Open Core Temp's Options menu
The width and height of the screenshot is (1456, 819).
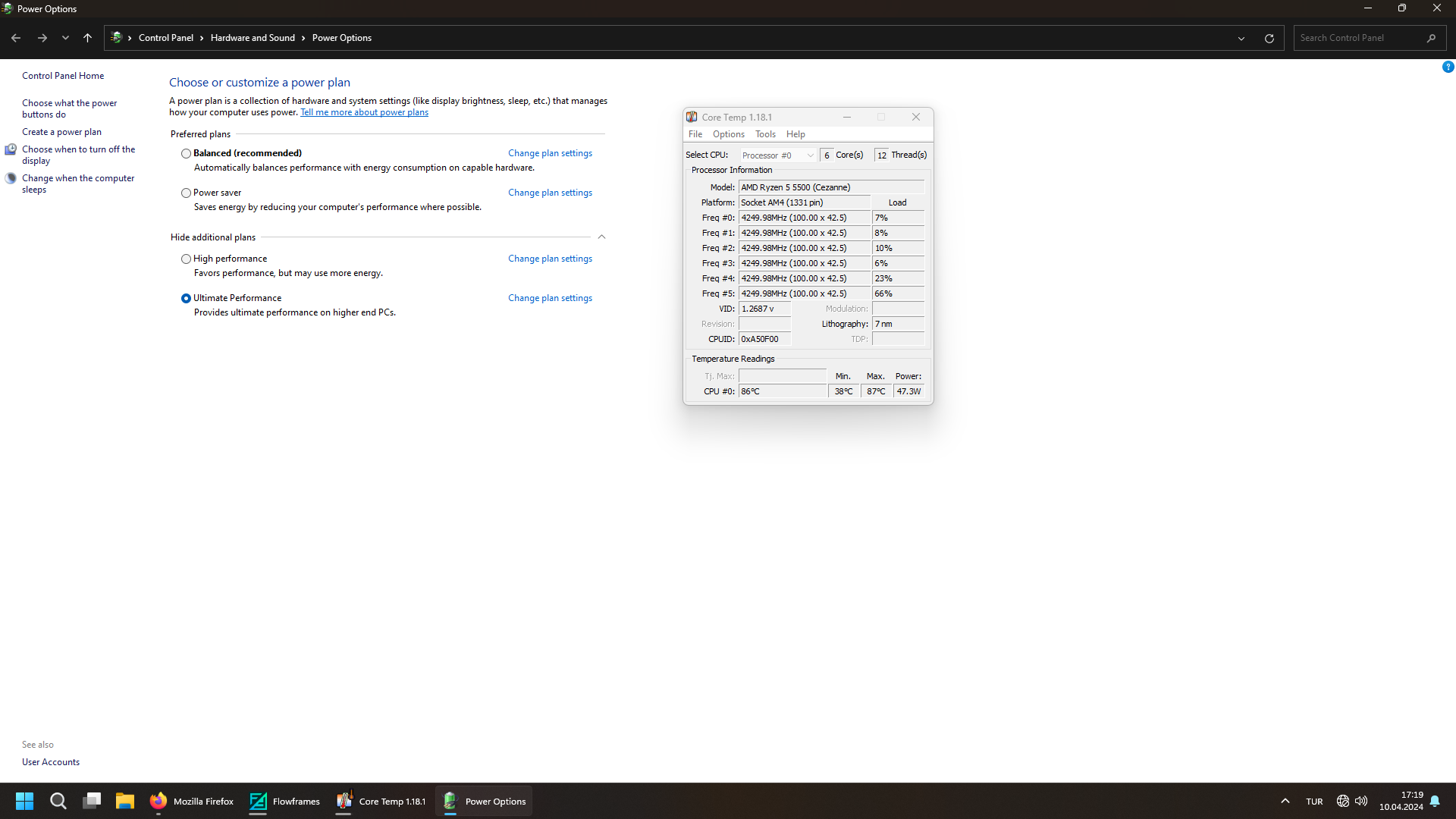(x=728, y=134)
